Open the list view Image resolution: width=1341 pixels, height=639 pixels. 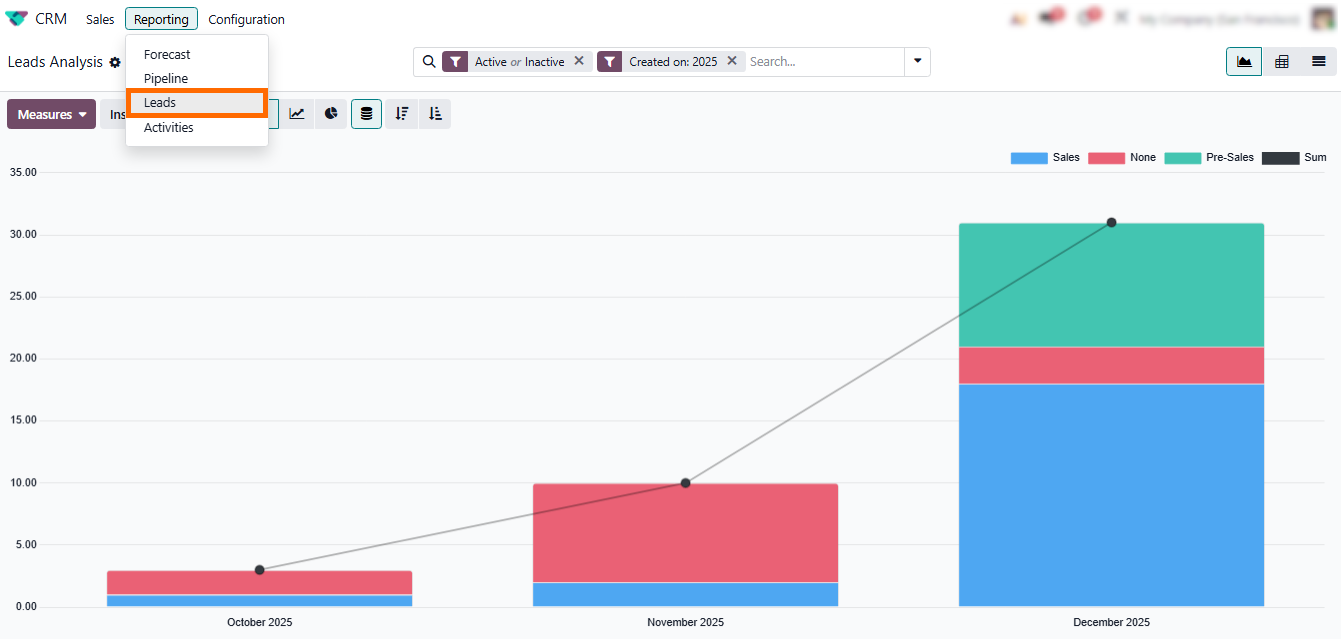click(1318, 62)
